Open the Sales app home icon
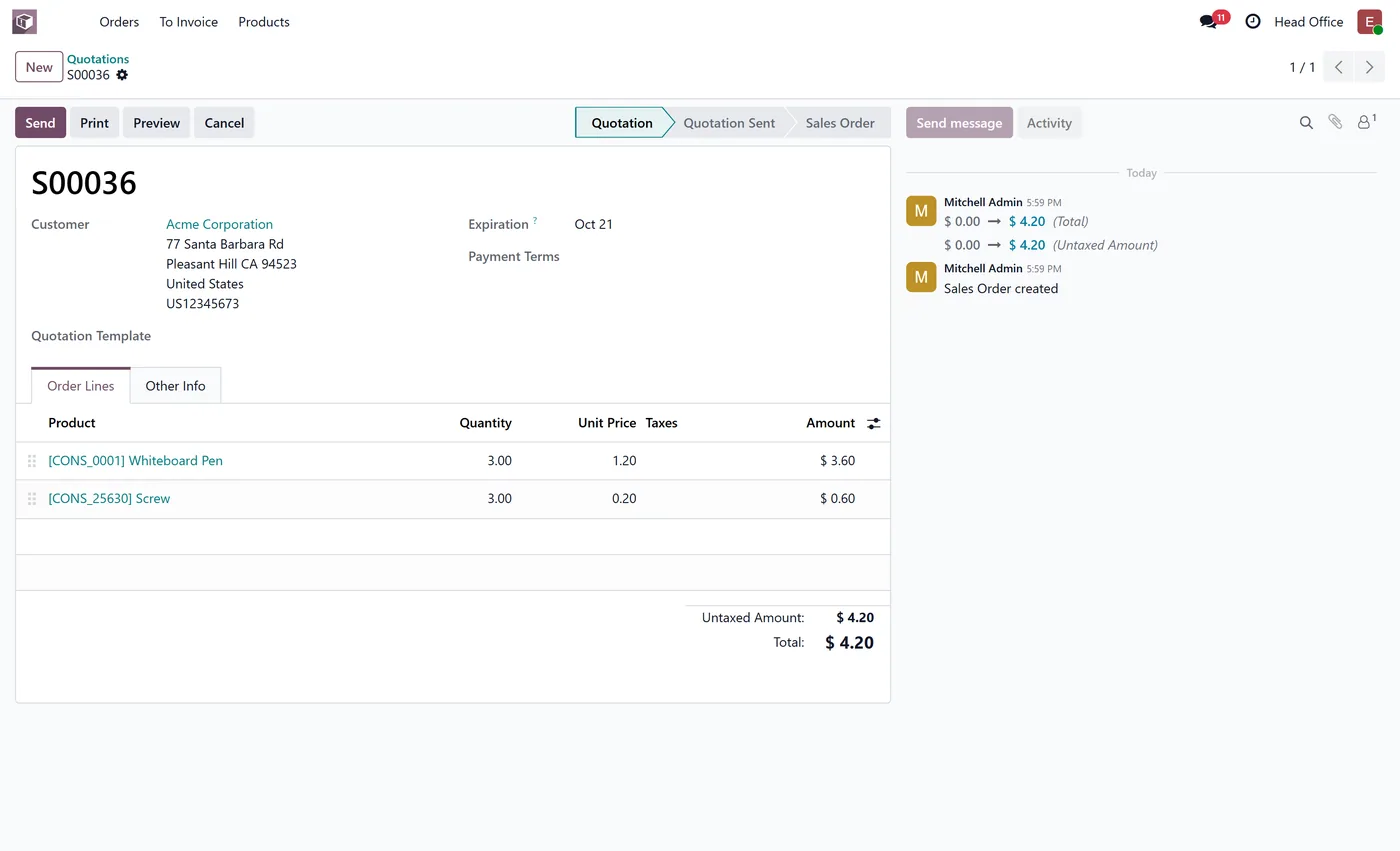1400x851 pixels. click(x=24, y=21)
